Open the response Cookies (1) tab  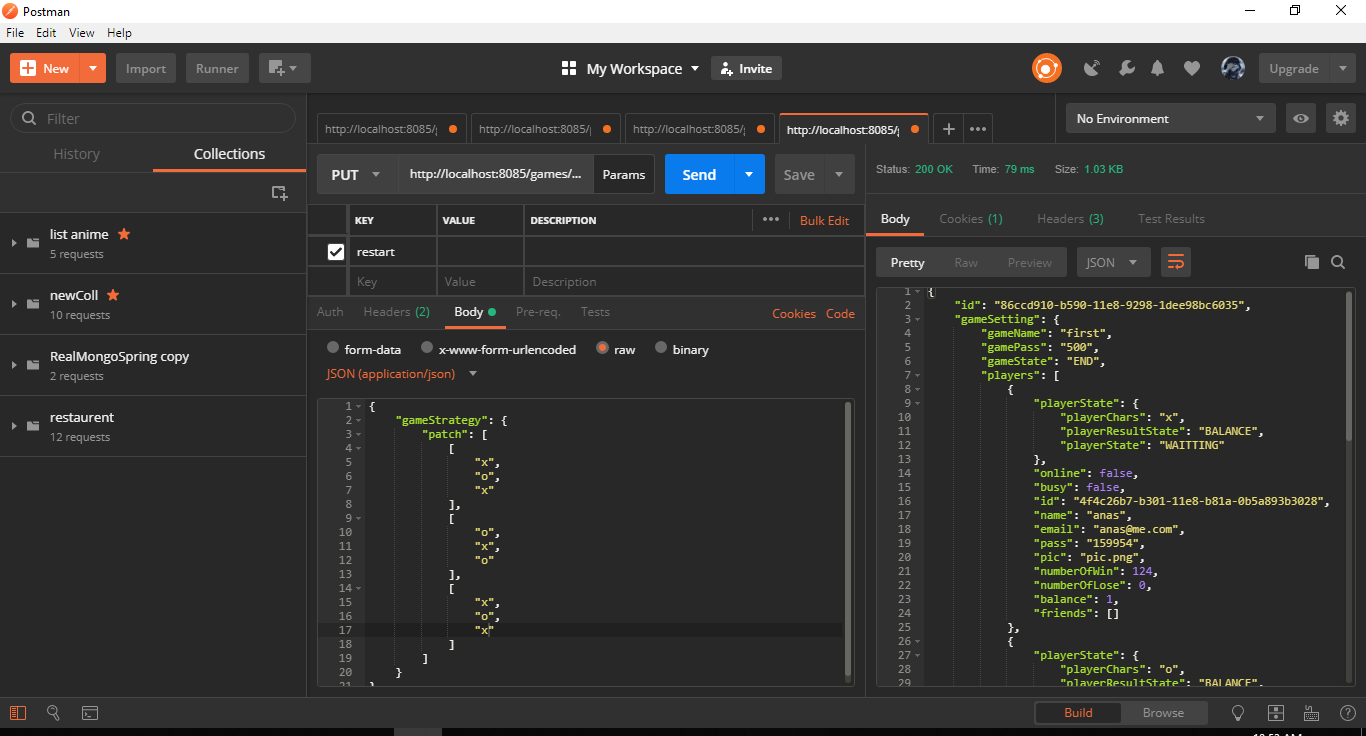point(971,218)
